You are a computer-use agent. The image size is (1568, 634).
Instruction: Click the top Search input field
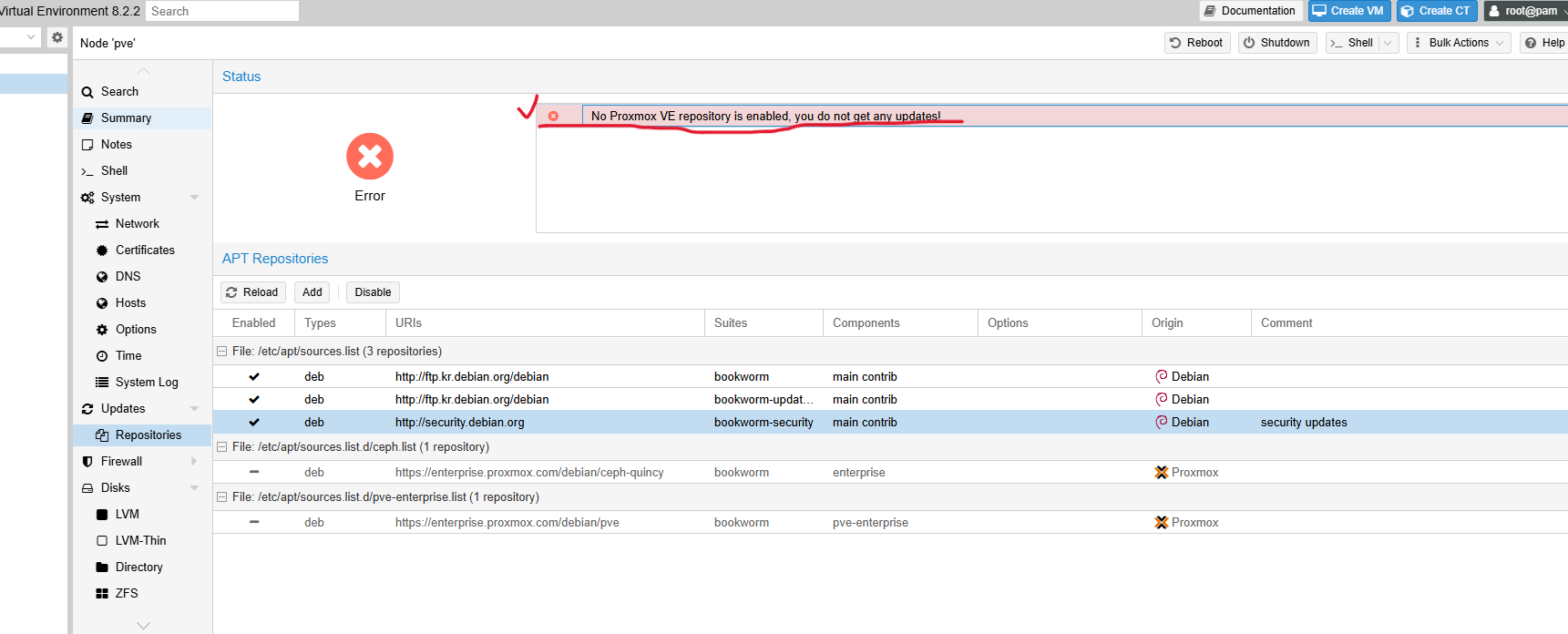(x=222, y=11)
